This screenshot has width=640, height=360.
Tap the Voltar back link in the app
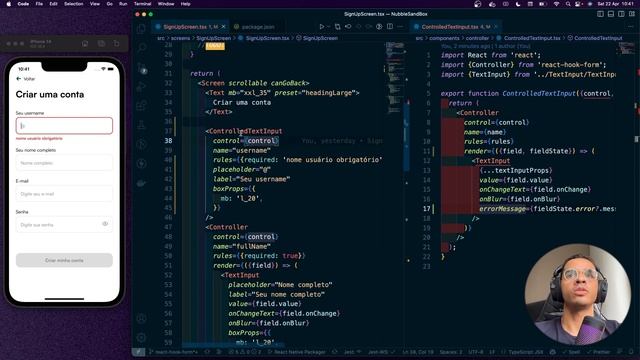point(26,79)
